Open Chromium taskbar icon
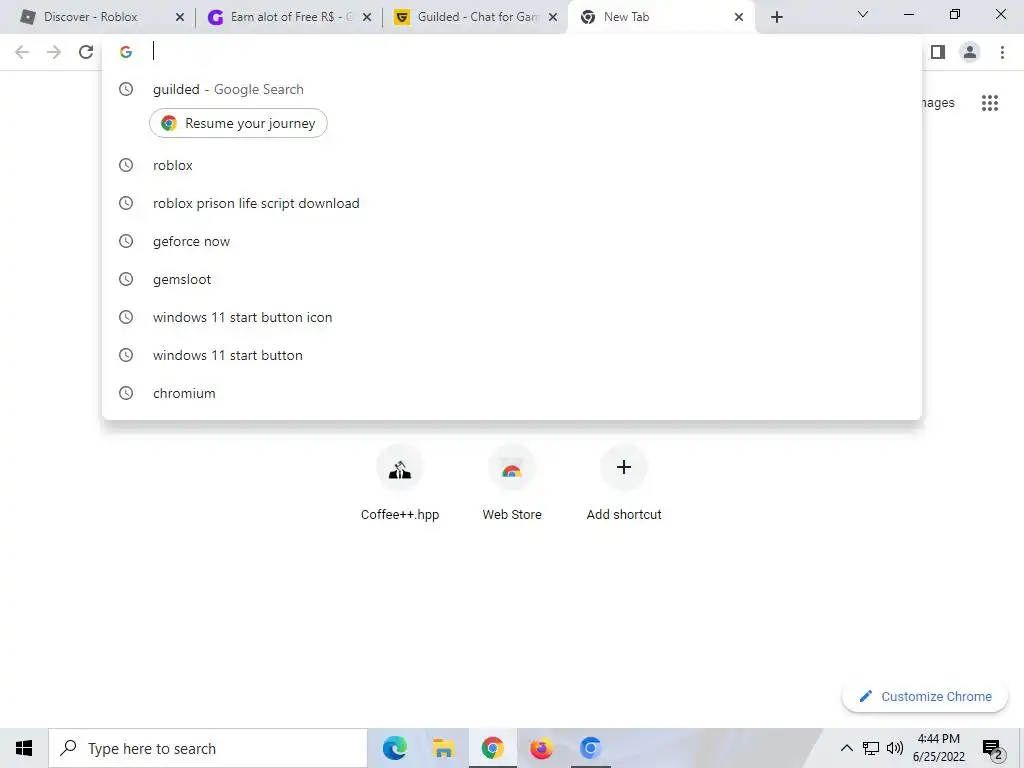This screenshot has height=768, width=1024. pyautogui.click(x=590, y=748)
